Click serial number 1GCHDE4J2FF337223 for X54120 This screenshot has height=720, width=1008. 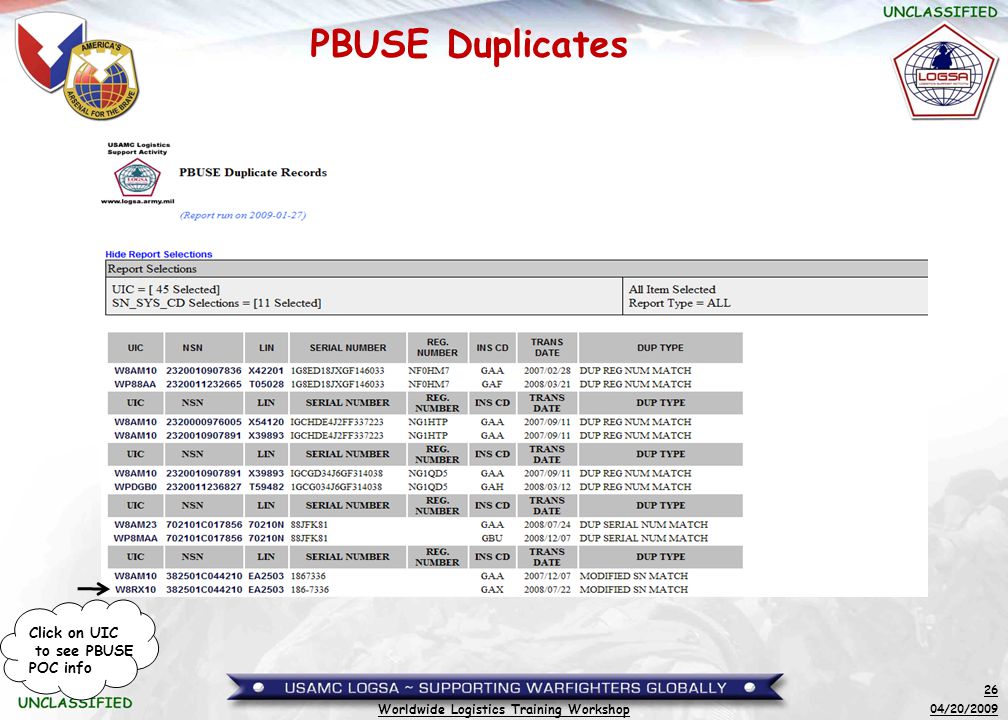point(337,422)
